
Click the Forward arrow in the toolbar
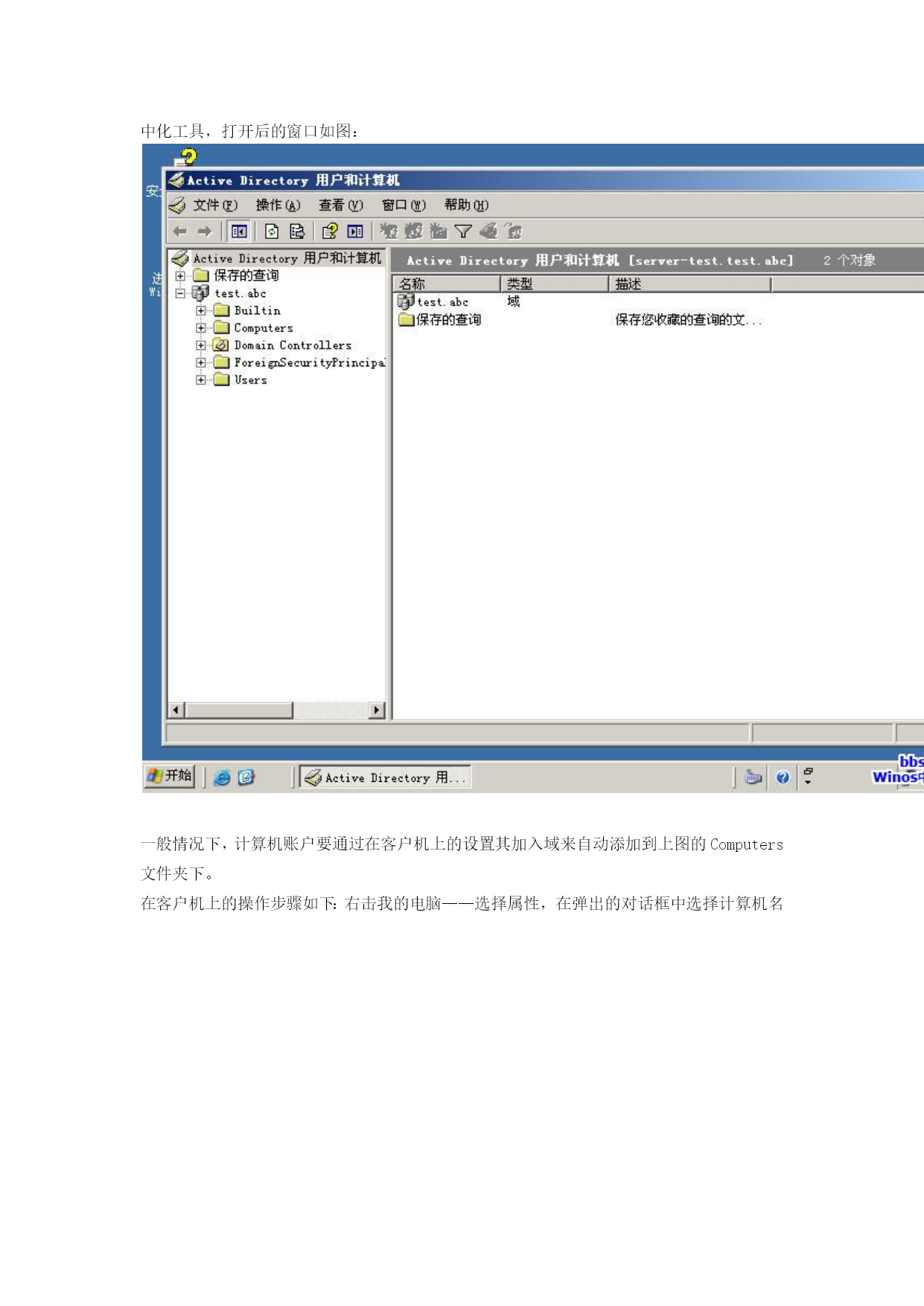[x=205, y=232]
